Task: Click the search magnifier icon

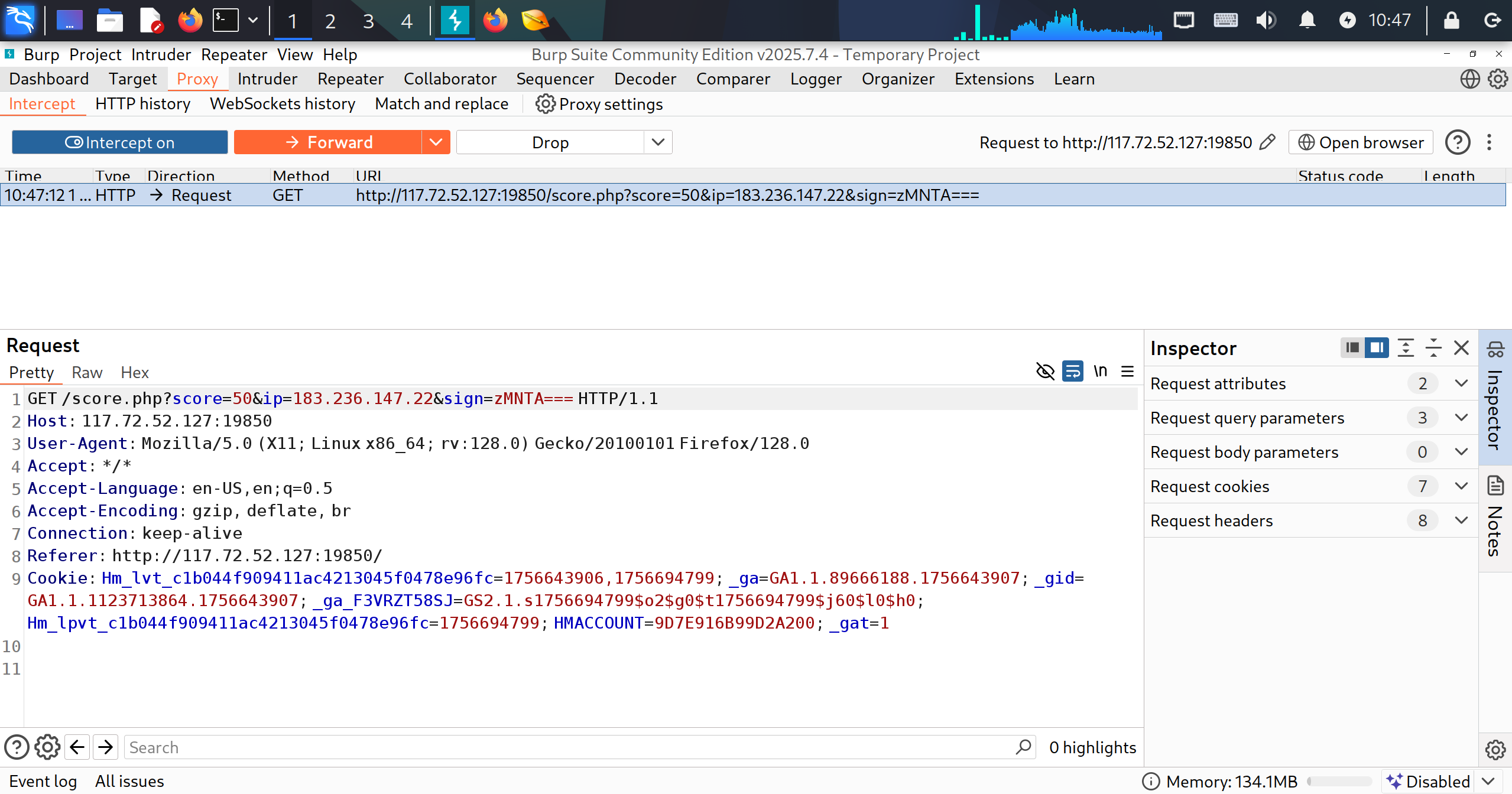Action: [x=1024, y=747]
